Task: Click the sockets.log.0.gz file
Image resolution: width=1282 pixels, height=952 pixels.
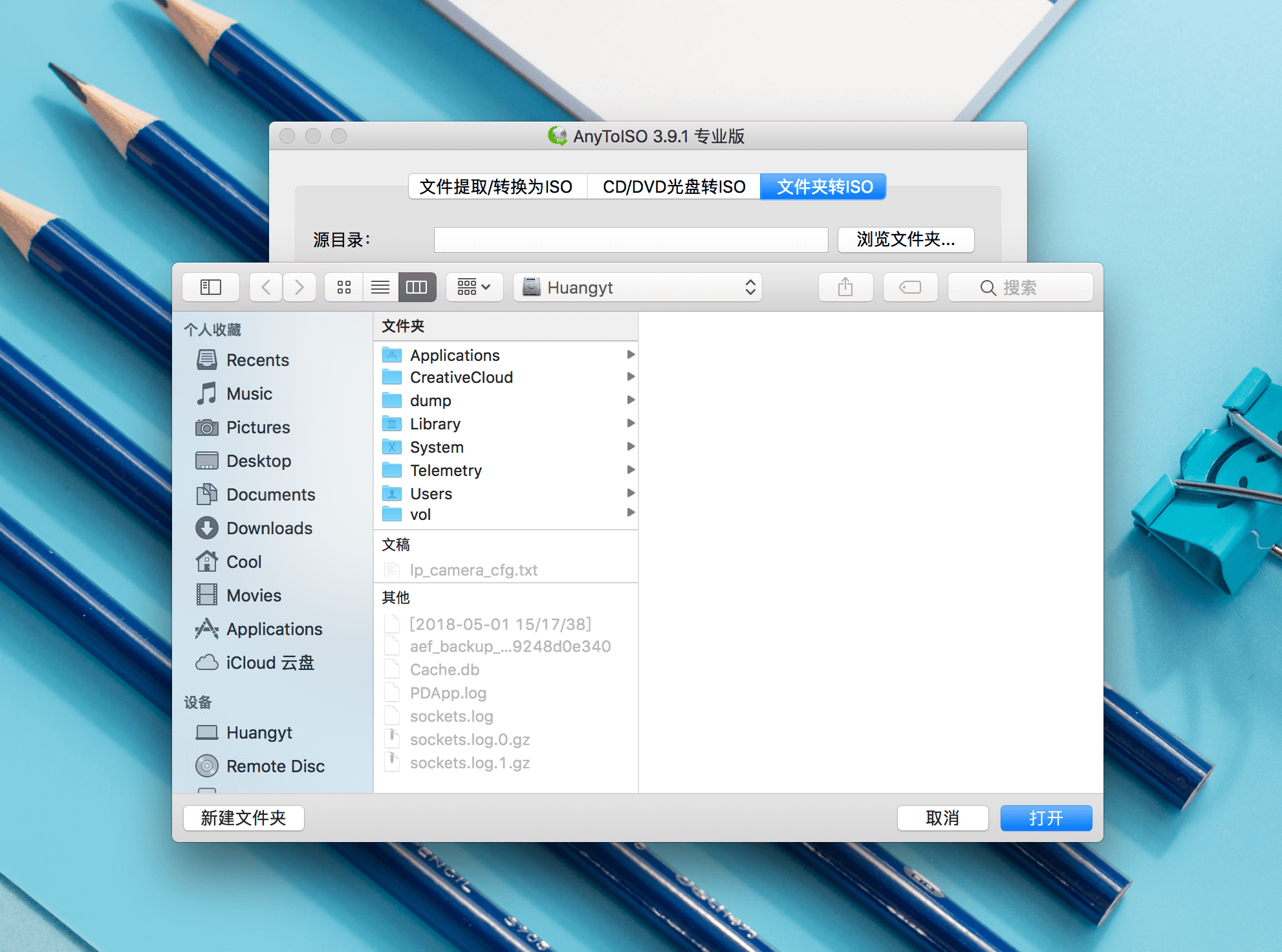Action: 506,739
